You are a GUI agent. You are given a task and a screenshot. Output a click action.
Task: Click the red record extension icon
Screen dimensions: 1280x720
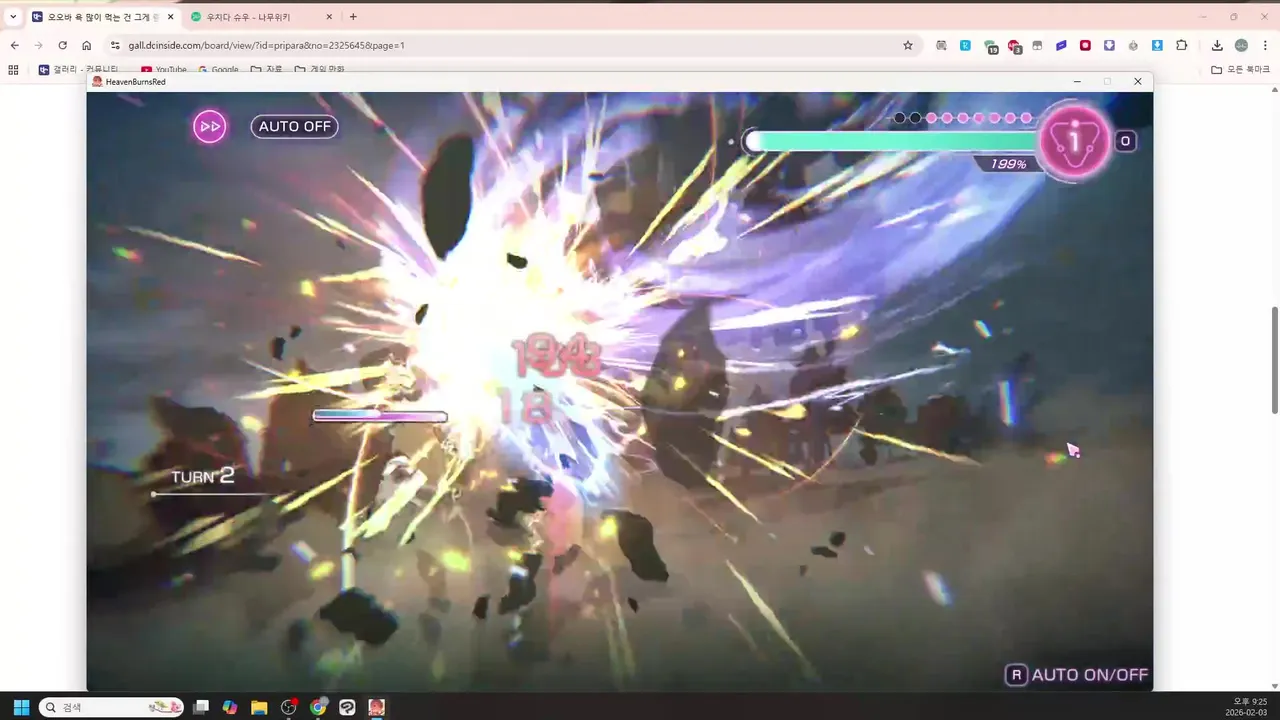click(x=1085, y=45)
